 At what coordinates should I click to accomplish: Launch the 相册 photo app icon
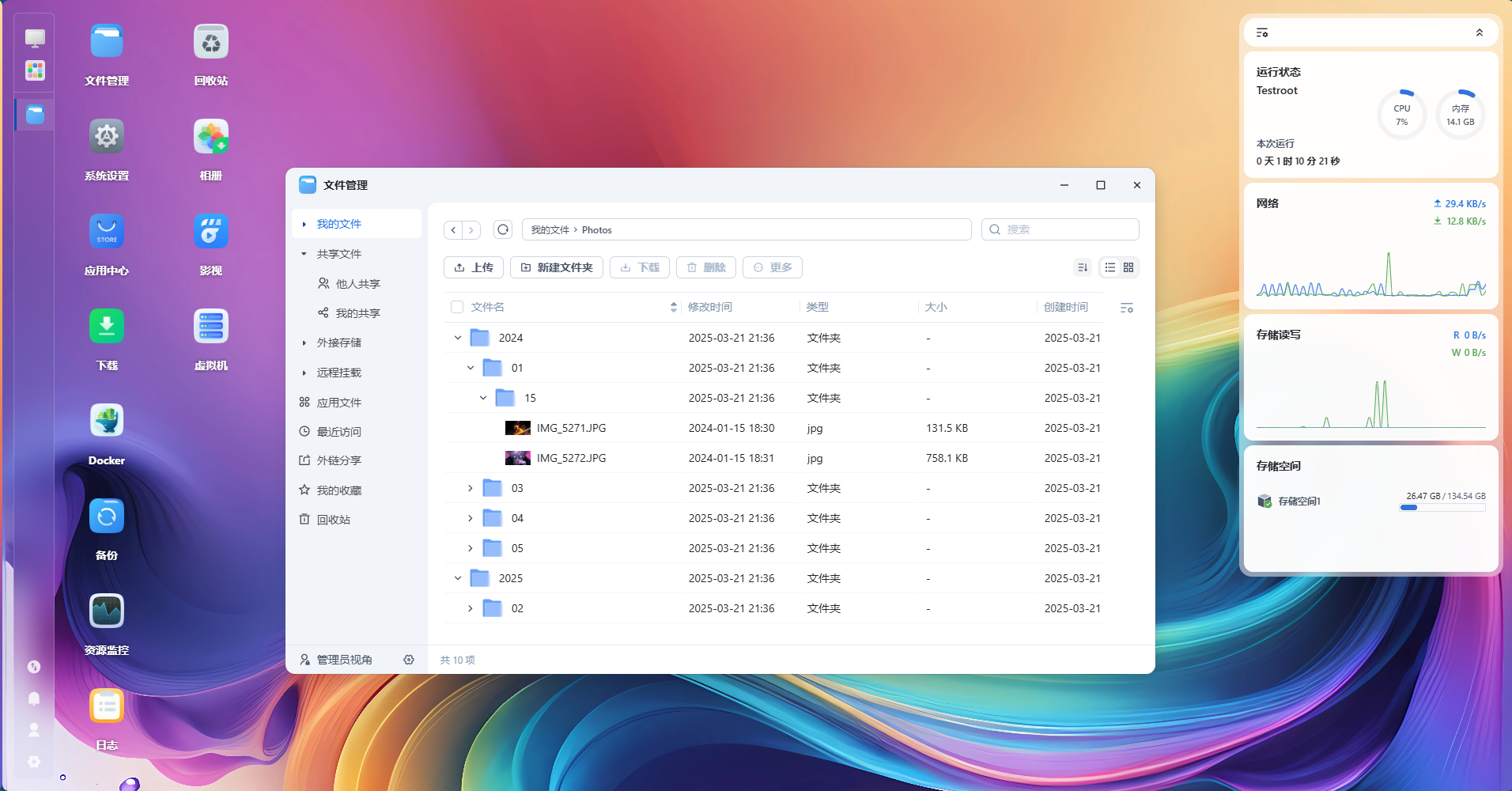tap(211, 137)
